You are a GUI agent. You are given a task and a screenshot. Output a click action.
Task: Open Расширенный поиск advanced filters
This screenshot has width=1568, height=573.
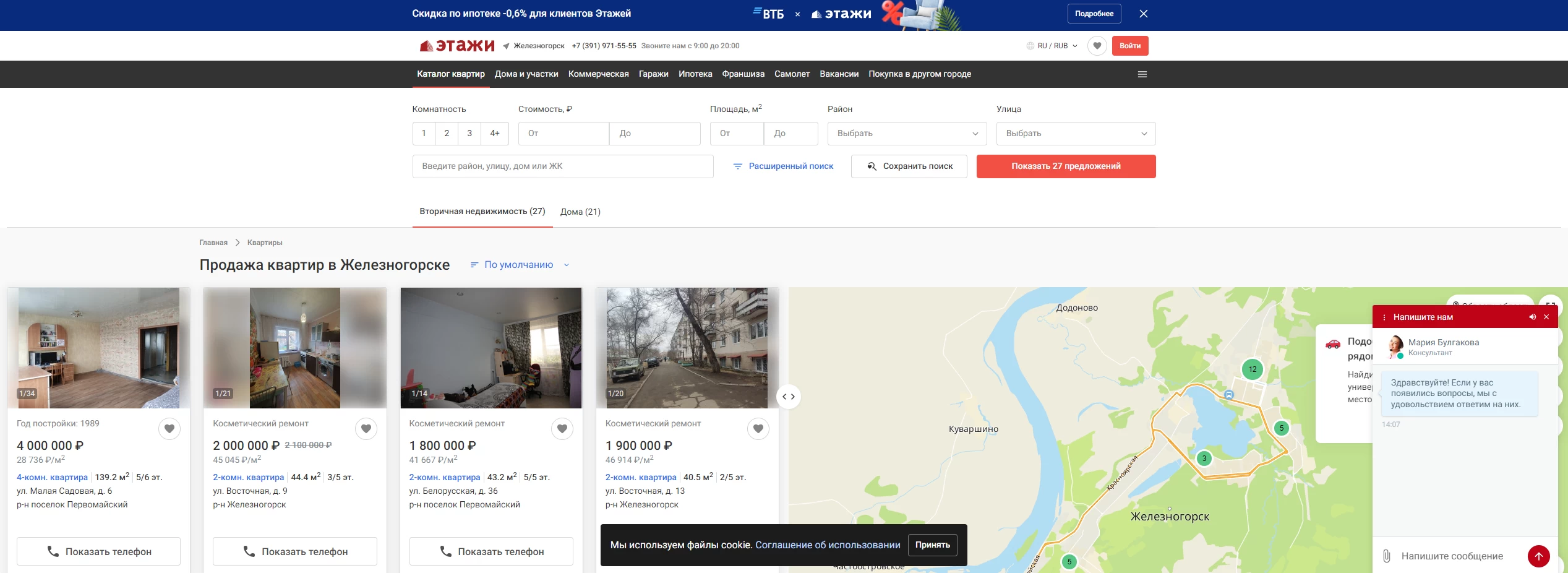pos(783,166)
